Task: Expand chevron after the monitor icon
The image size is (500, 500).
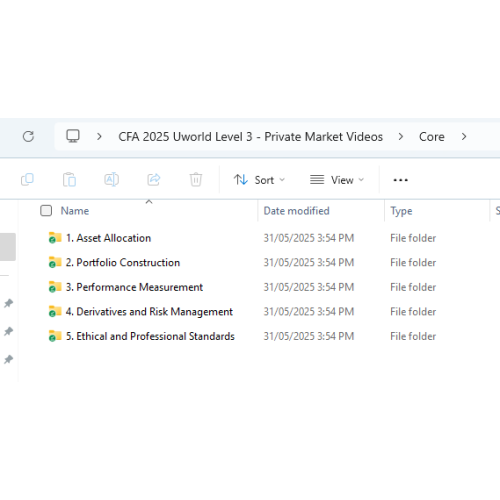Action: tap(99, 136)
